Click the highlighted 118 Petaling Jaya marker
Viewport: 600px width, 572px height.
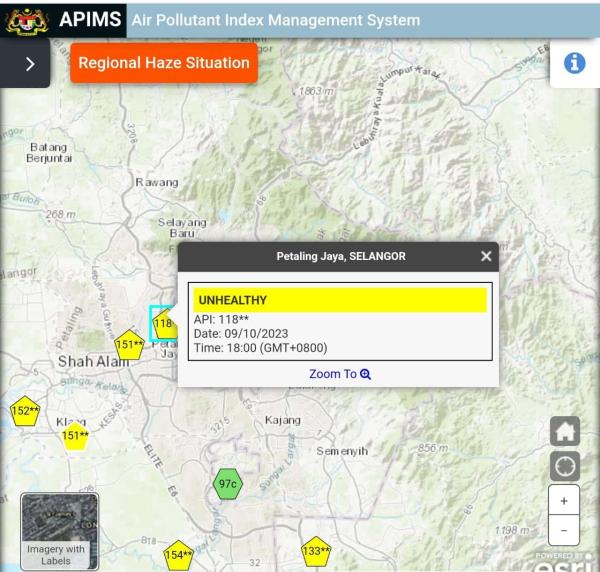[164, 324]
